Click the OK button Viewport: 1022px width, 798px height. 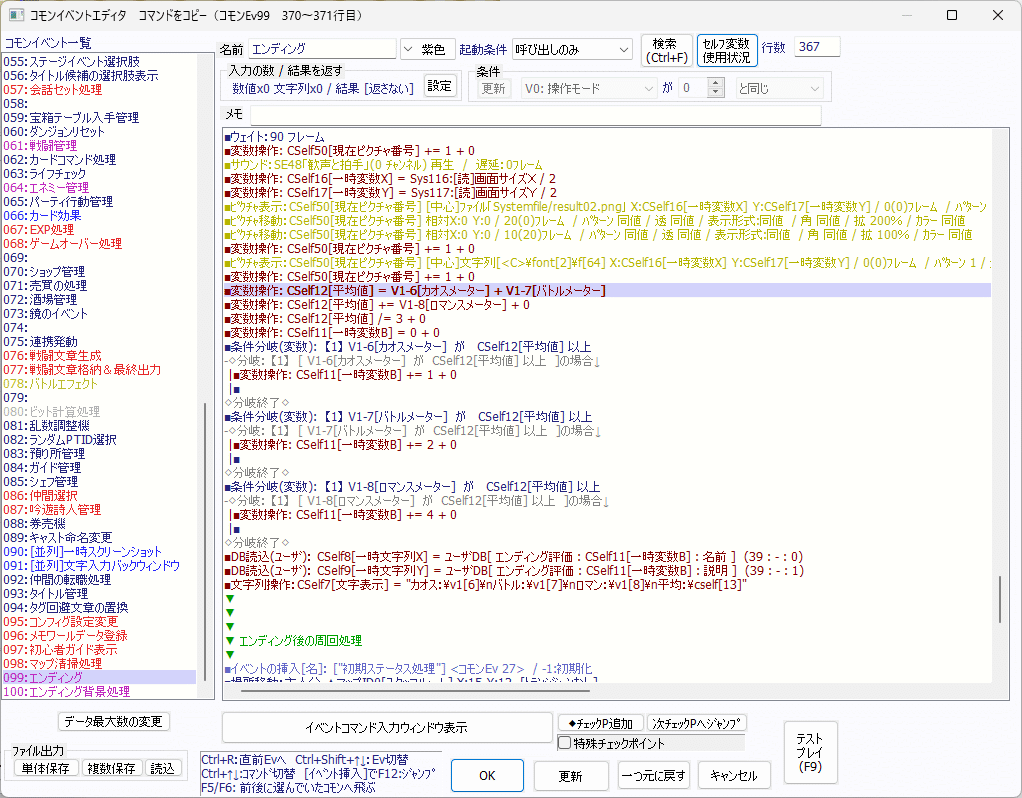[487, 775]
